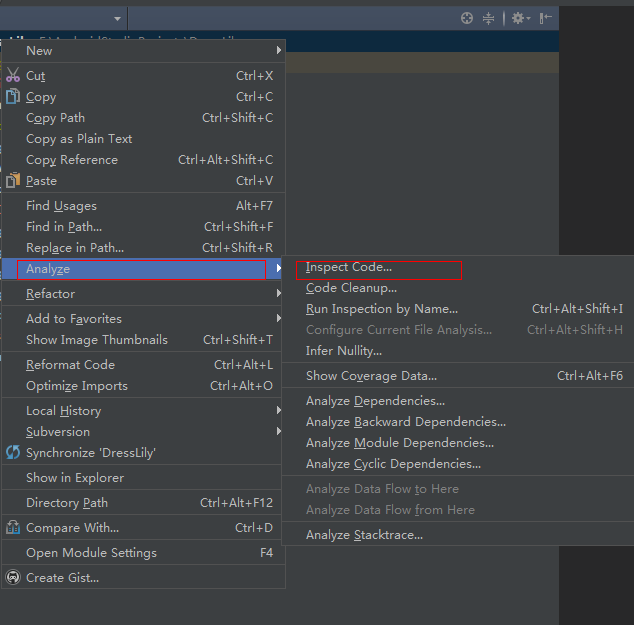Choose Show Image Thumbnails
The height and width of the screenshot is (625, 634).
pos(144,340)
